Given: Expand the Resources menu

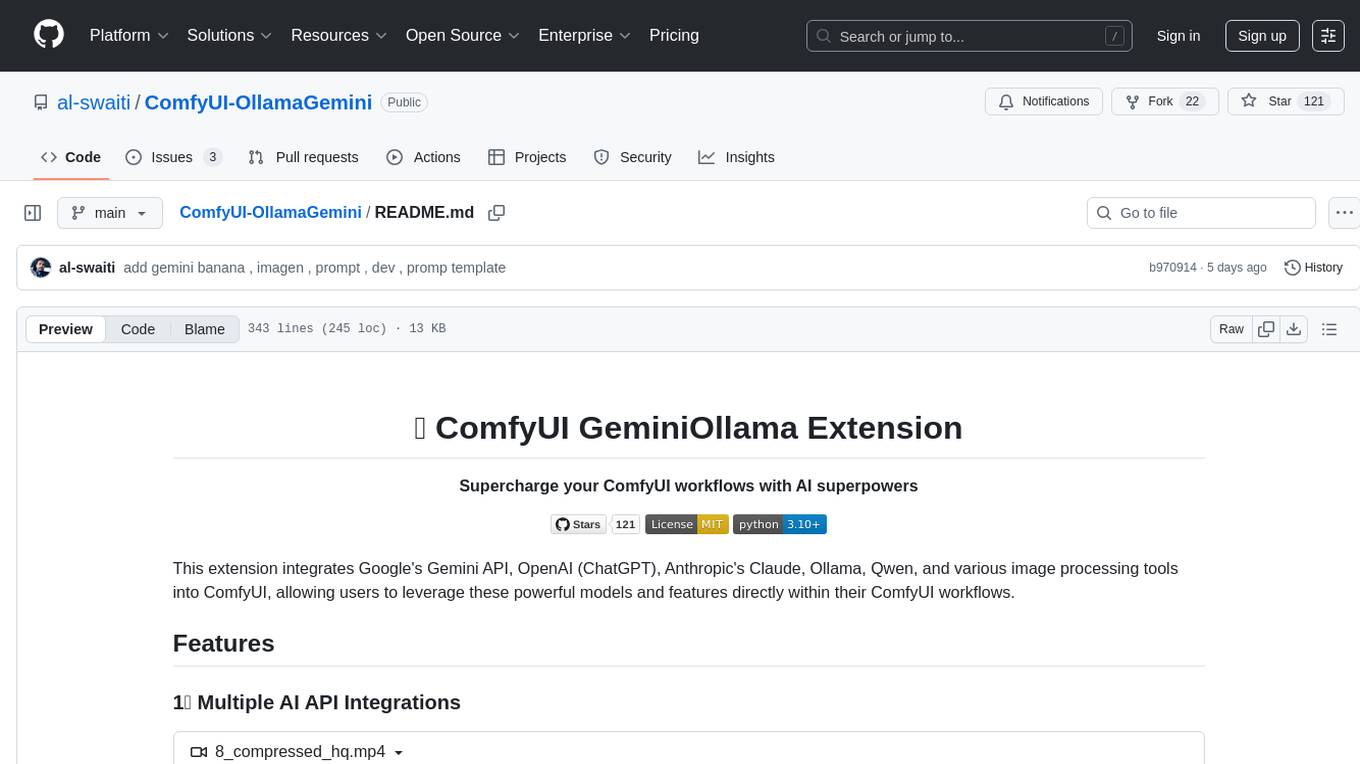Looking at the screenshot, I should (338, 35).
